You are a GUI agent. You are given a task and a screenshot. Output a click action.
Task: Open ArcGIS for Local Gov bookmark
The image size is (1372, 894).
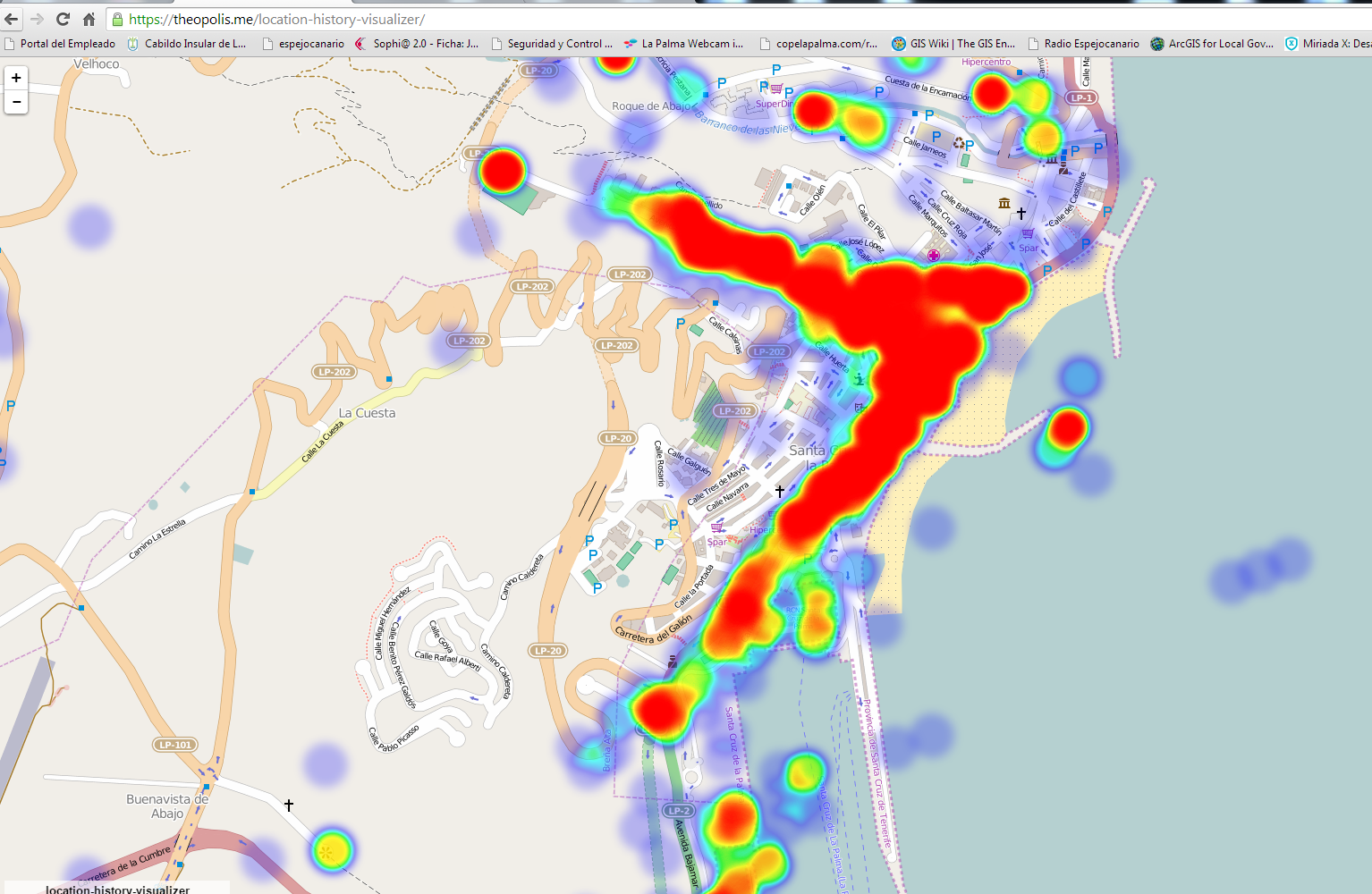(x=1212, y=44)
